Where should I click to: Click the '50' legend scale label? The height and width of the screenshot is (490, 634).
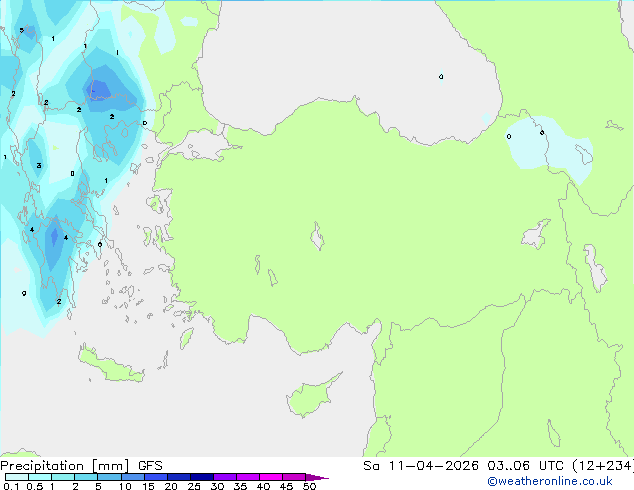[x=309, y=486]
